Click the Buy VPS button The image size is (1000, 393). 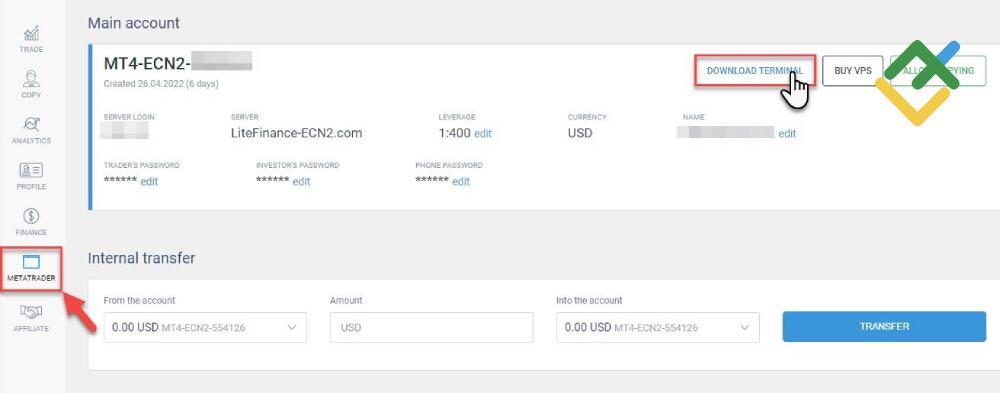[x=853, y=71]
